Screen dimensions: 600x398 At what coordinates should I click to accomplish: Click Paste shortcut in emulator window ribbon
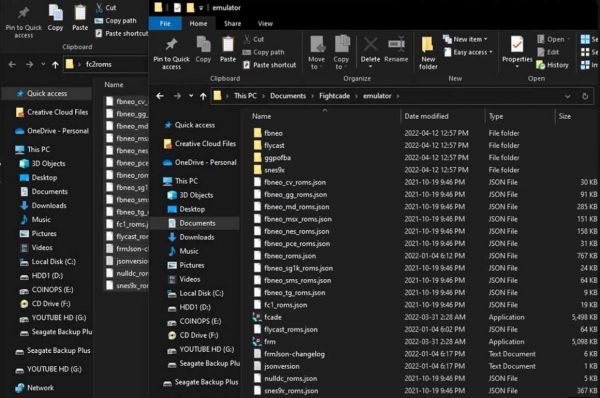pyautogui.click(x=270, y=65)
